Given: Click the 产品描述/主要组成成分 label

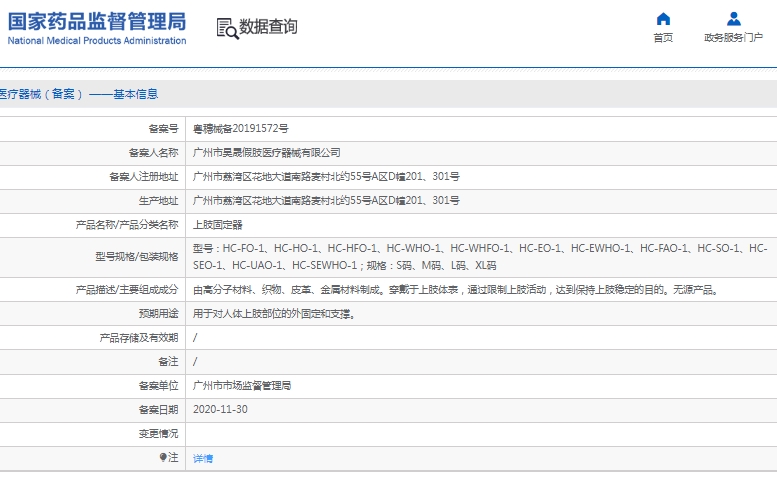Looking at the screenshot, I should click(127, 290).
